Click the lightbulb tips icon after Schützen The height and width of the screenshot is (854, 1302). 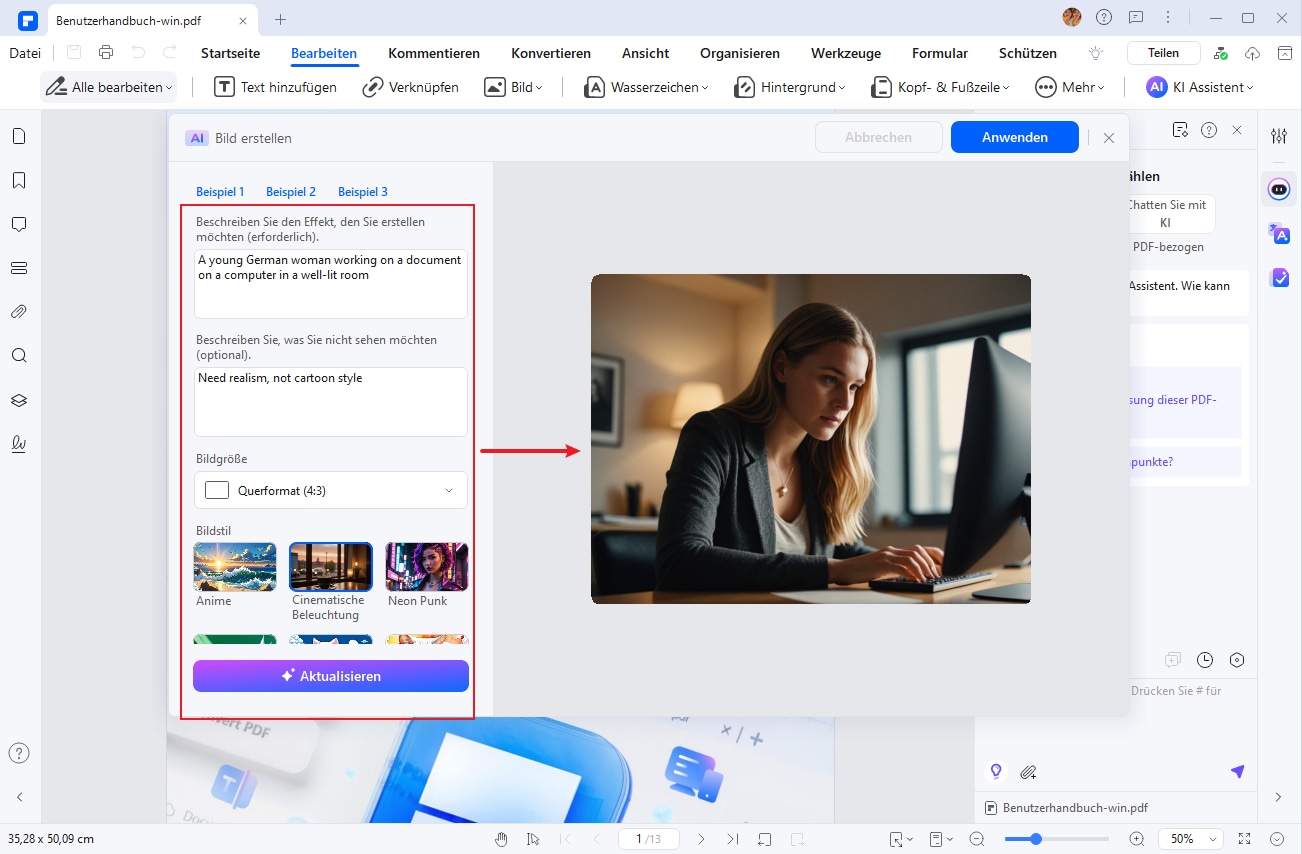(1096, 53)
